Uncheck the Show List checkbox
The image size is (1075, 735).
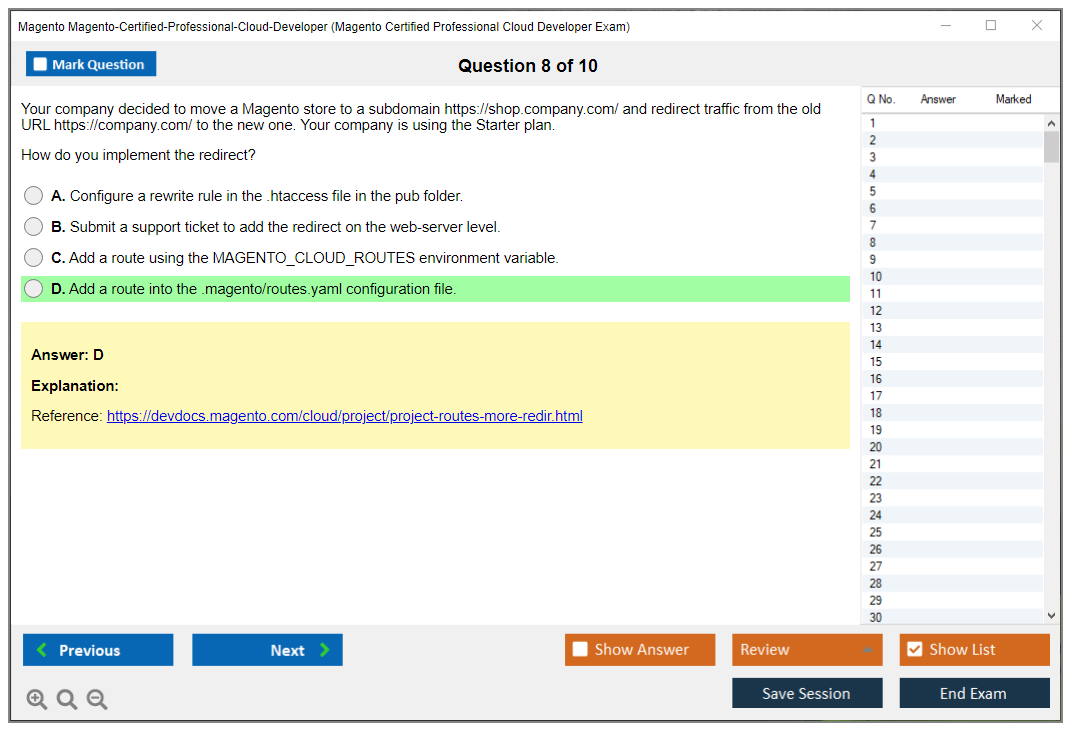[x=914, y=650]
